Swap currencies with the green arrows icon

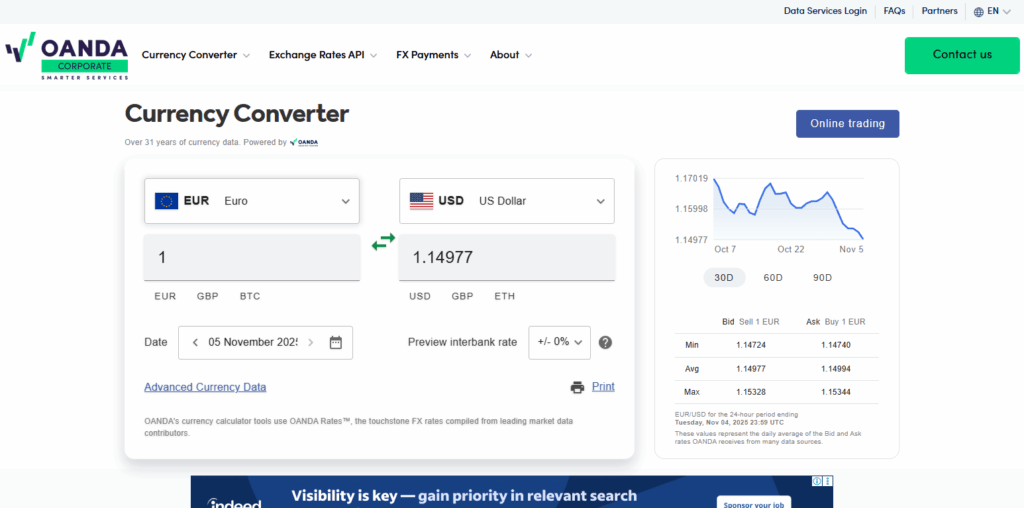point(383,242)
